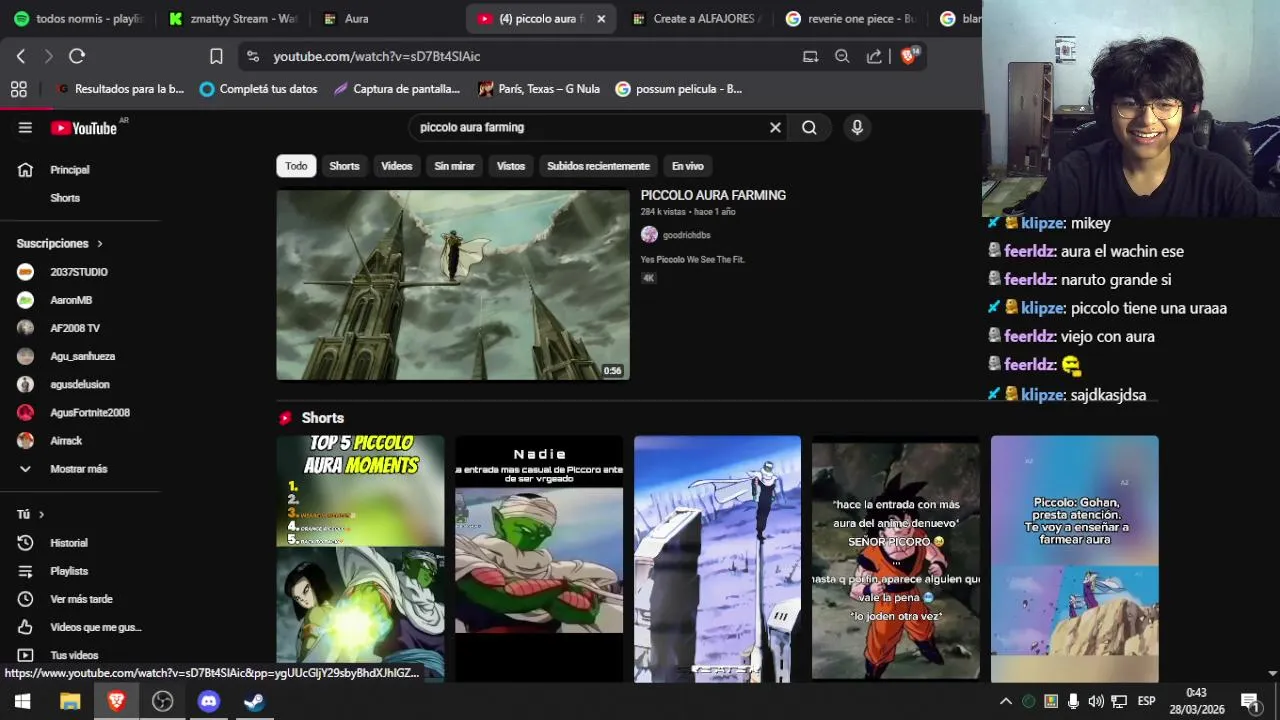Image resolution: width=1280 pixels, height=720 pixels.
Task: Go to YouTube home via the logo
Action: (x=84, y=128)
